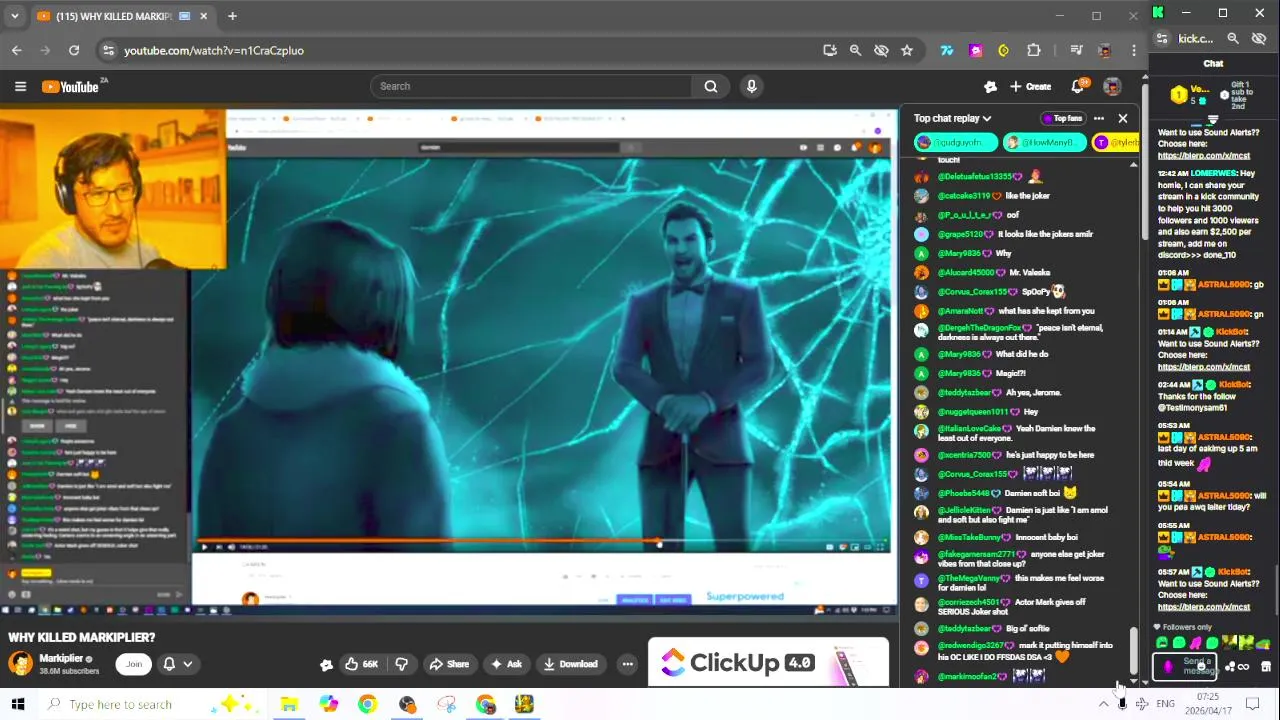Click the Join membership button

(x=133, y=664)
